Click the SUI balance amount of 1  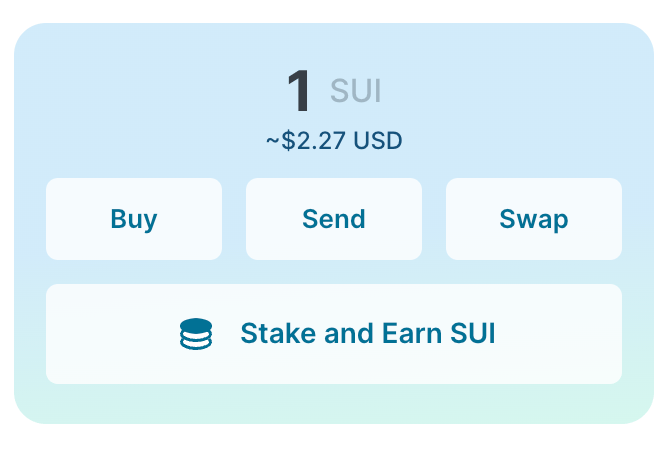(299, 90)
